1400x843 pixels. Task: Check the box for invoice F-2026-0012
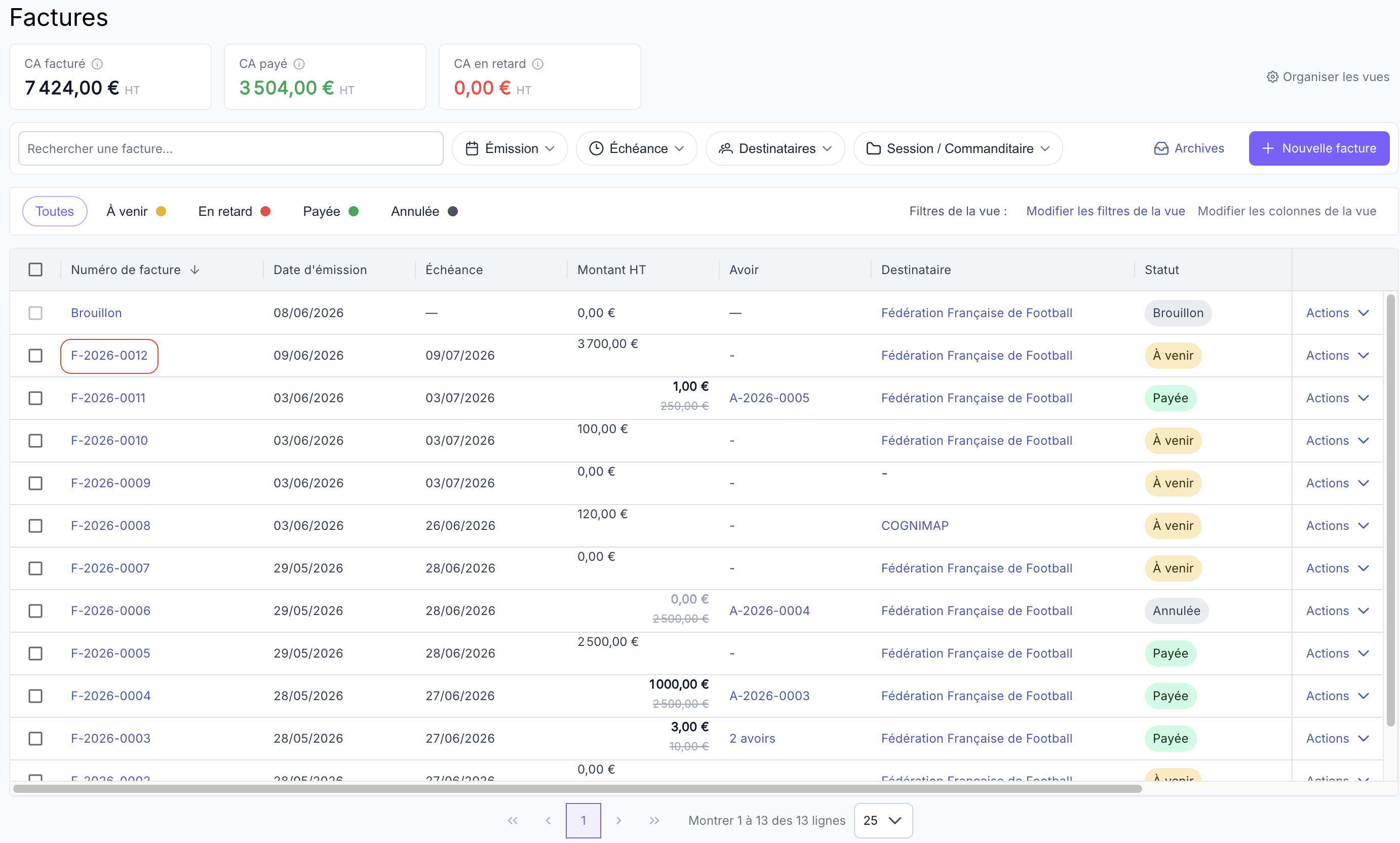35,356
